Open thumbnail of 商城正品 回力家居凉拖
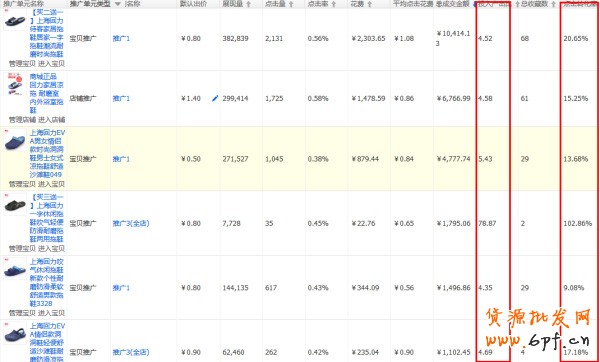Image resolution: width=600 pixels, height=362 pixels. 15,84
